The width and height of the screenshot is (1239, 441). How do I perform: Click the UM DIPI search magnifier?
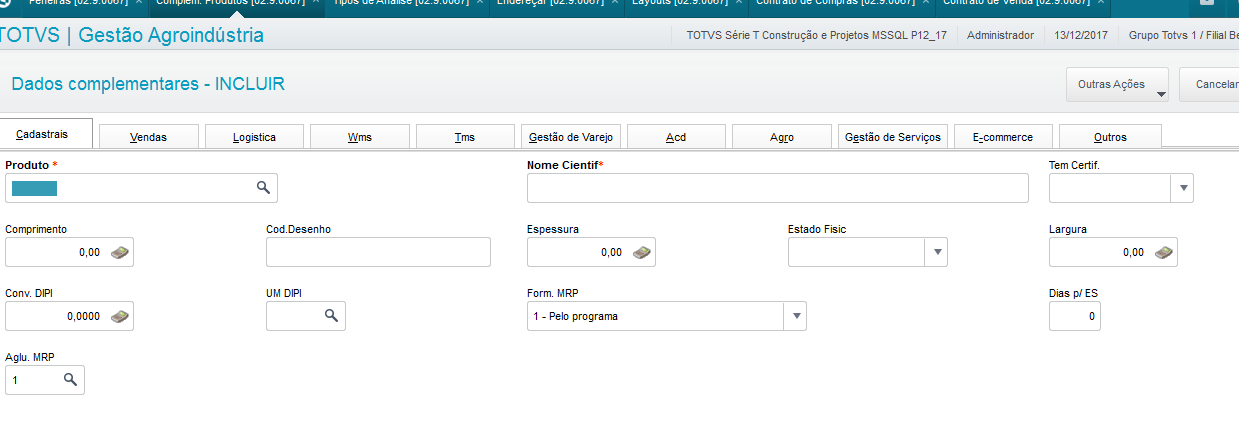[332, 316]
